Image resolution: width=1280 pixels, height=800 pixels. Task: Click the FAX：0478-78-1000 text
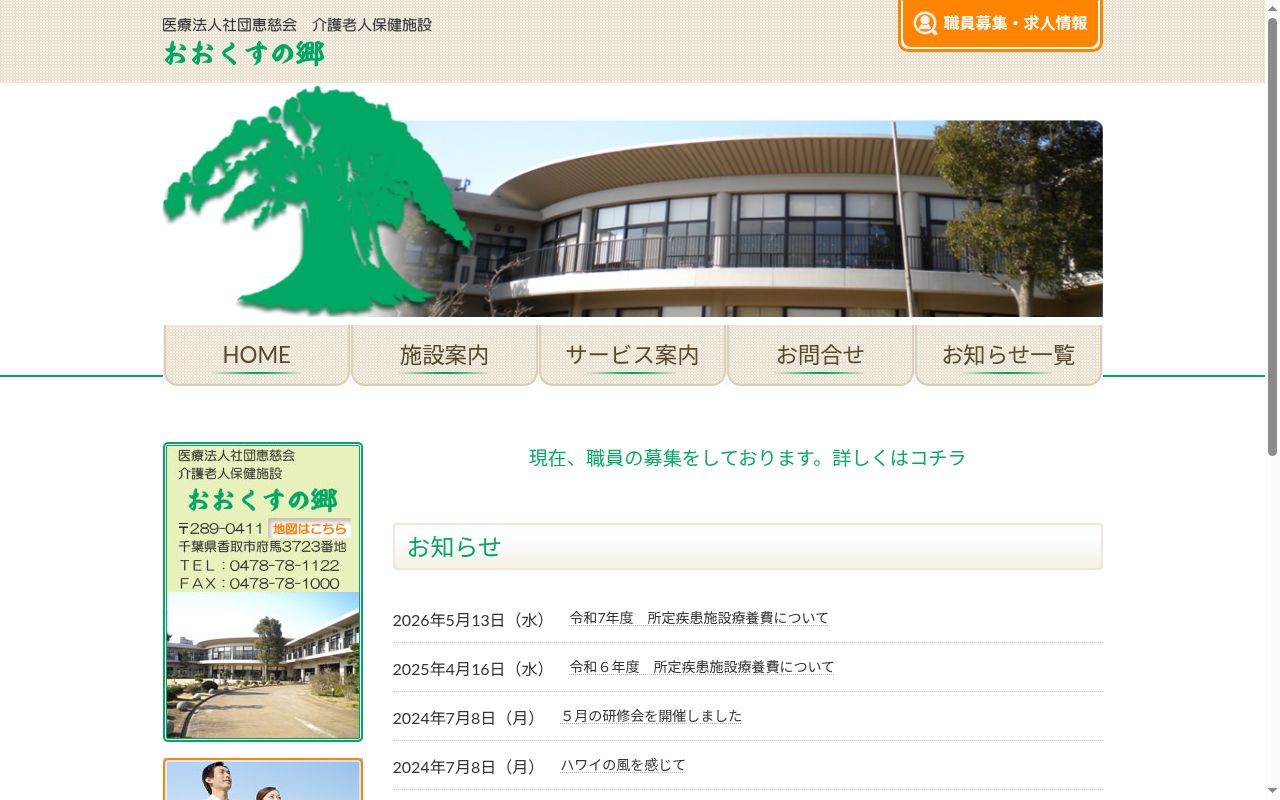(x=259, y=583)
